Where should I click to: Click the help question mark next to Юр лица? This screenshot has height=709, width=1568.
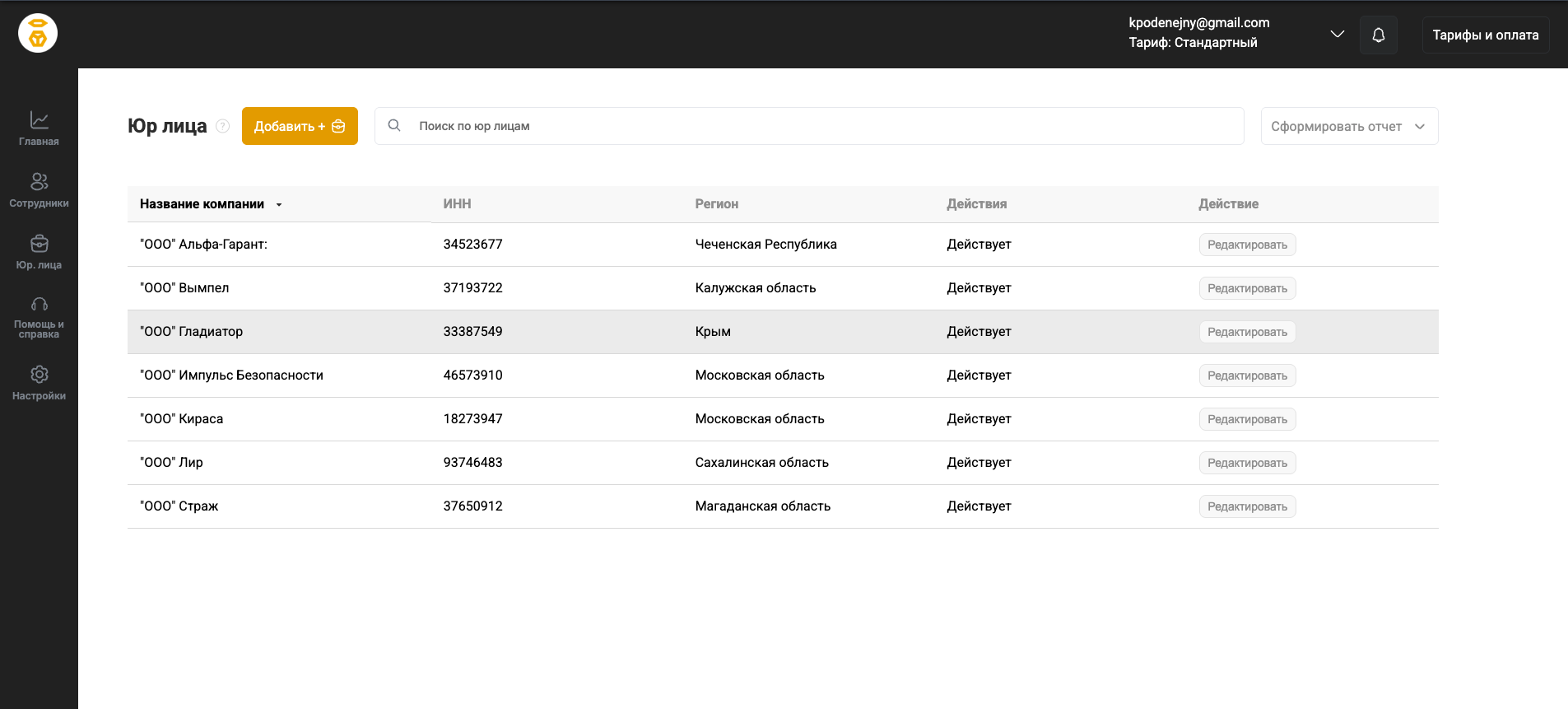[x=222, y=126]
